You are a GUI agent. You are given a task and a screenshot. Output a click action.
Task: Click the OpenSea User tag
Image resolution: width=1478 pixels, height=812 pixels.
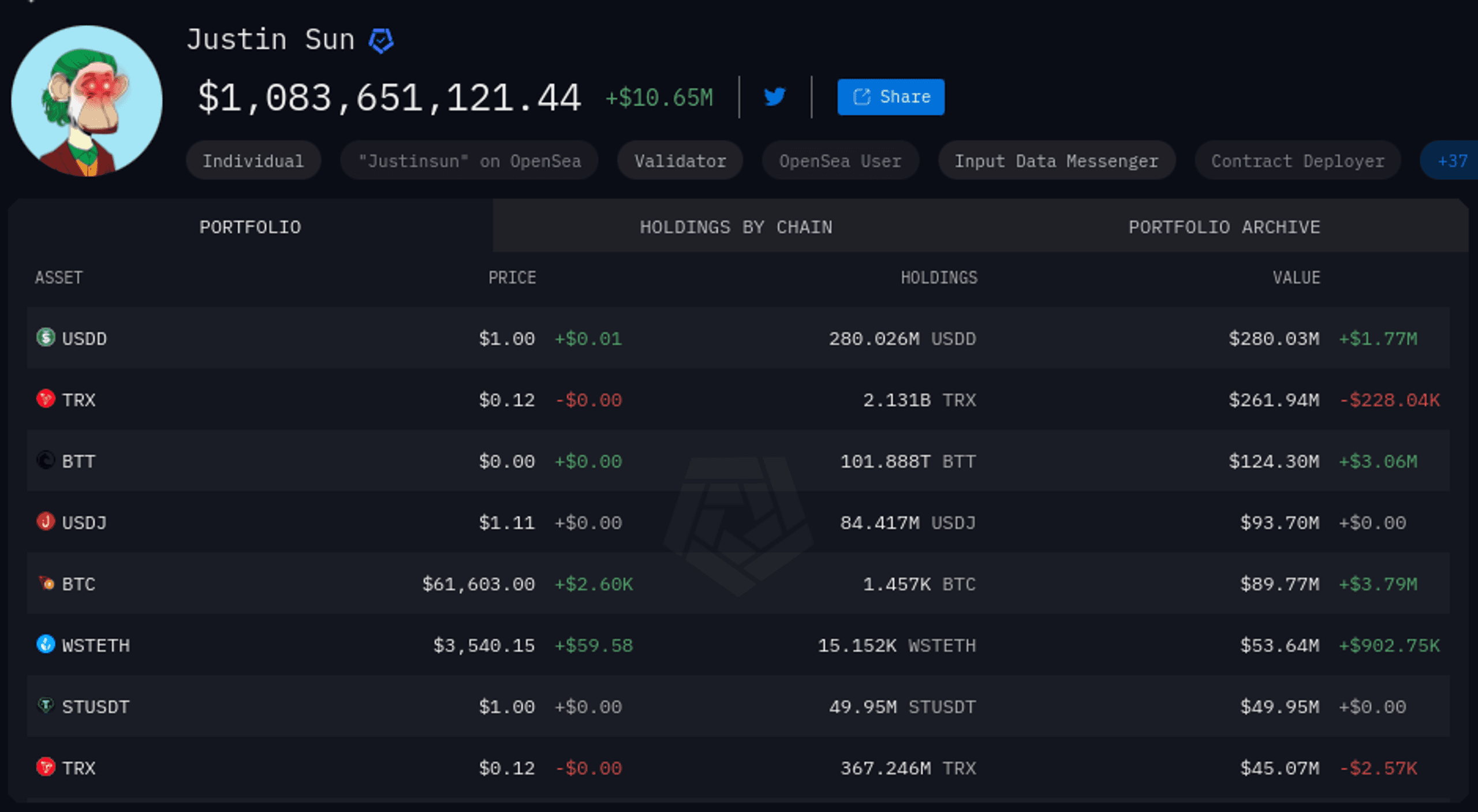[840, 160]
